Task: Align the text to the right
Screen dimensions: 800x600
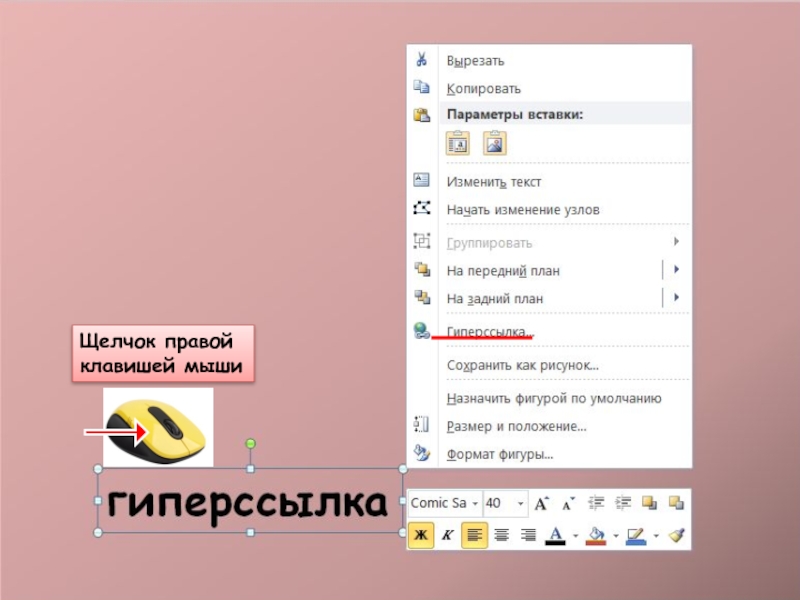Action: click(x=528, y=535)
